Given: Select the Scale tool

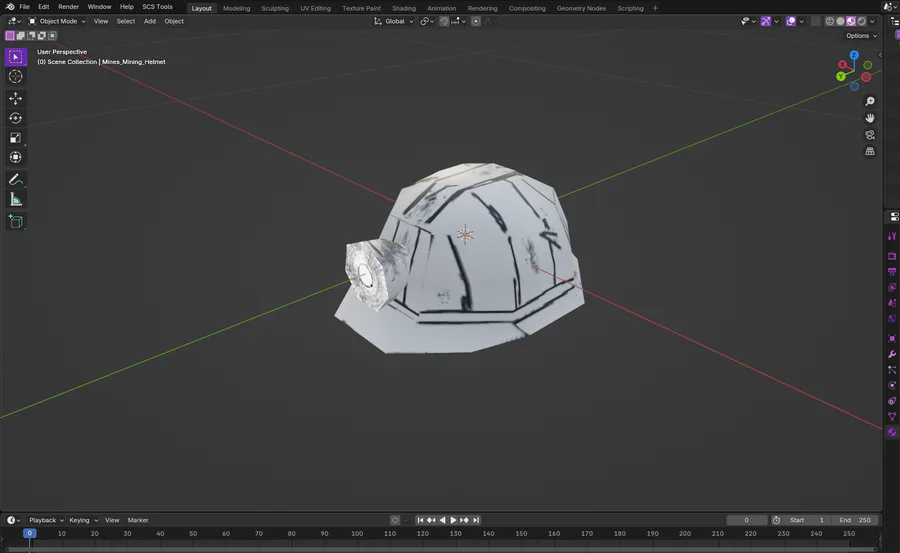Looking at the screenshot, I should pyautogui.click(x=15, y=138).
